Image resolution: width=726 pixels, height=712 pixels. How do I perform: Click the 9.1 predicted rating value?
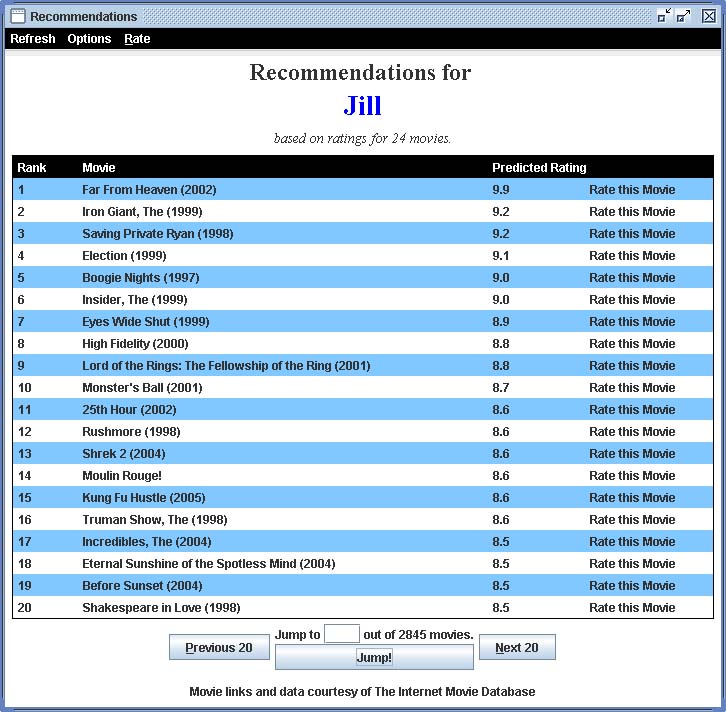[x=501, y=256]
